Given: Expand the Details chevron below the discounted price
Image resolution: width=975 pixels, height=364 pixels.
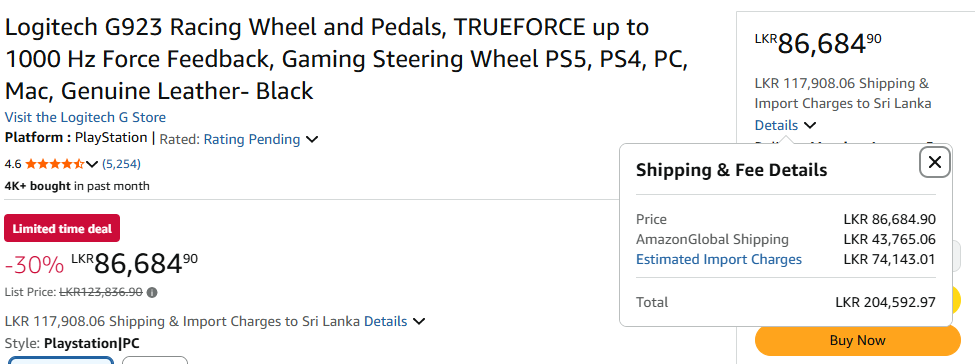Looking at the screenshot, I should coord(419,322).
